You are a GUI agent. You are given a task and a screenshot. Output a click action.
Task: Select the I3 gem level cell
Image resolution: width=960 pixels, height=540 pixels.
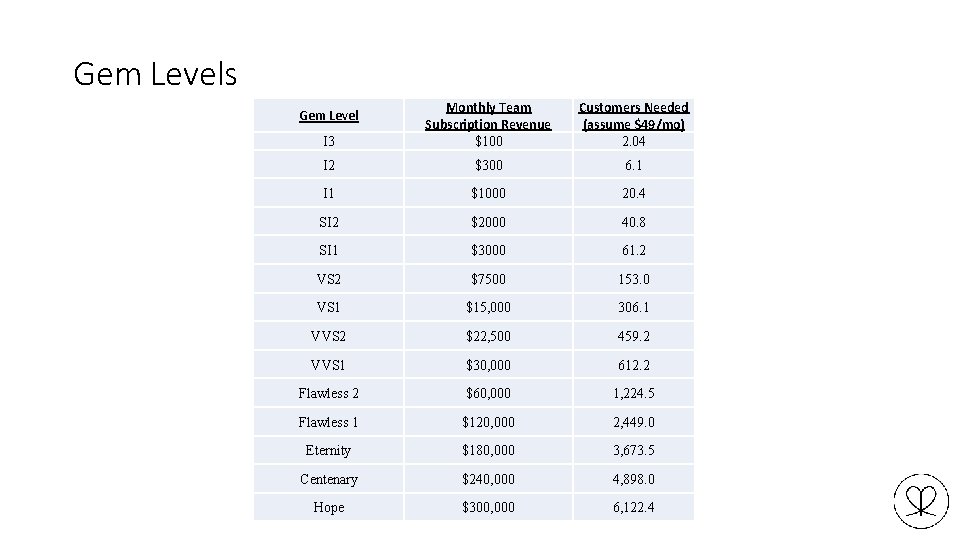coord(329,141)
